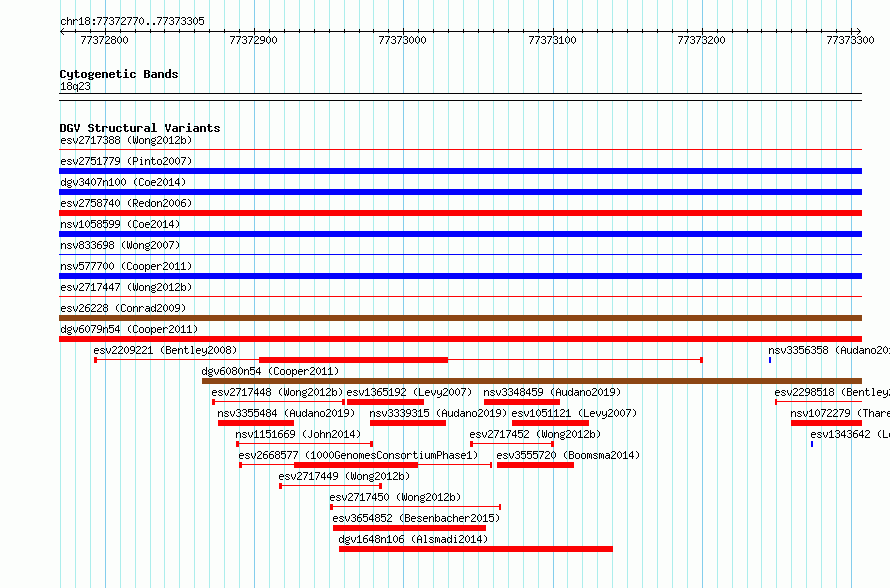Open esv3555720 (Boomsma2014) variant label
The image size is (890, 588).
coord(568,455)
